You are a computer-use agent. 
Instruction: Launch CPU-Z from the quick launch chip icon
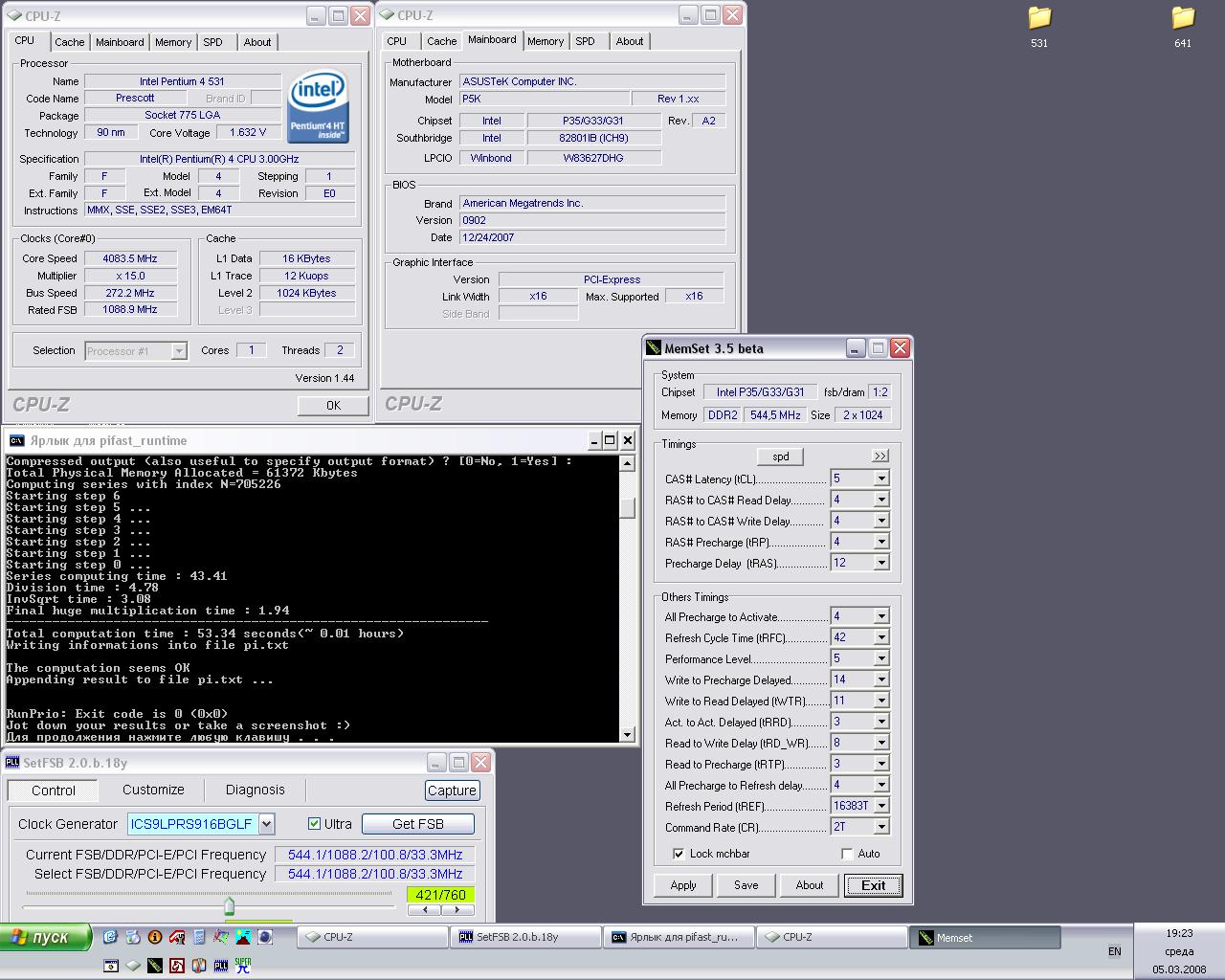[x=133, y=966]
